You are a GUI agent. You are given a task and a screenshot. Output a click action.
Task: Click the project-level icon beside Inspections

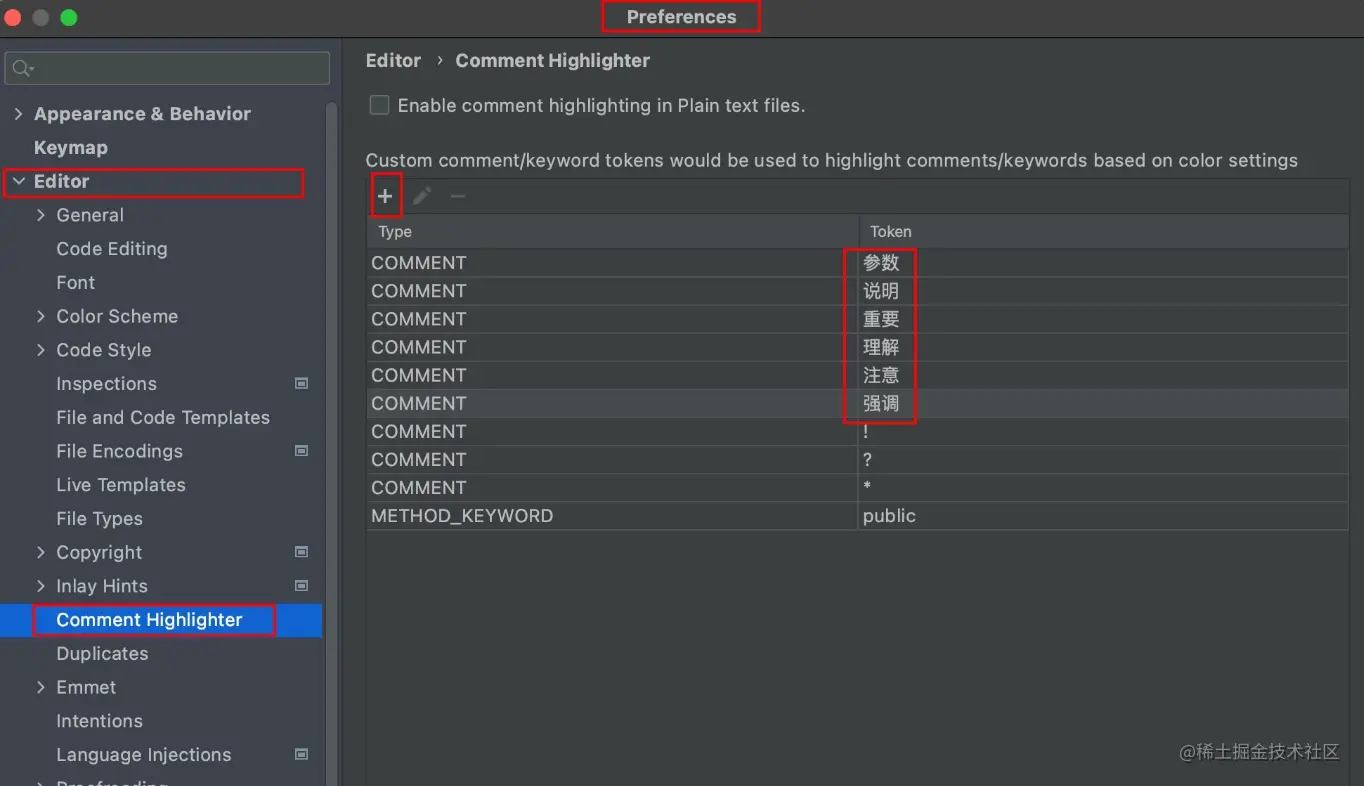coord(301,384)
